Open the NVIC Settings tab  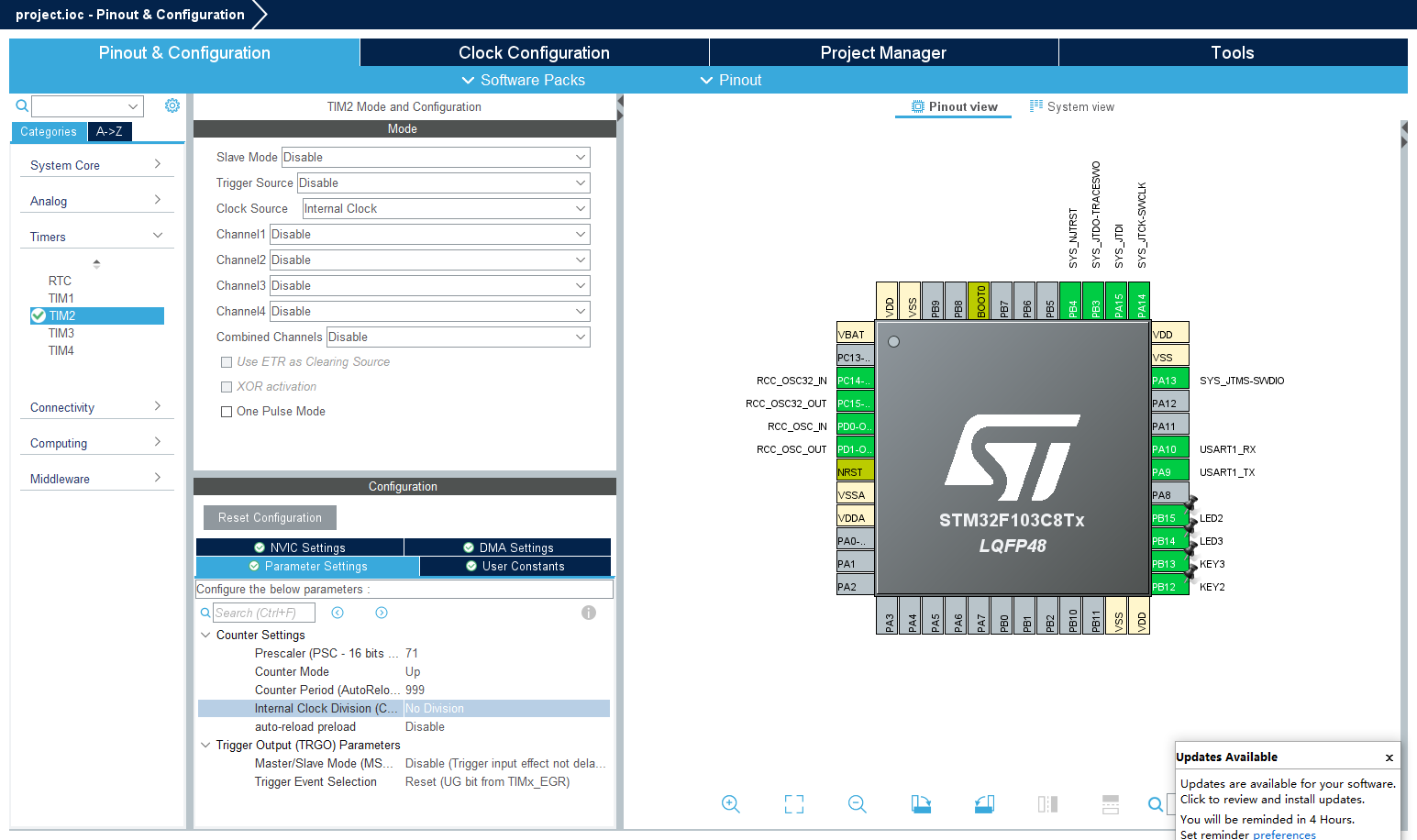(x=300, y=547)
